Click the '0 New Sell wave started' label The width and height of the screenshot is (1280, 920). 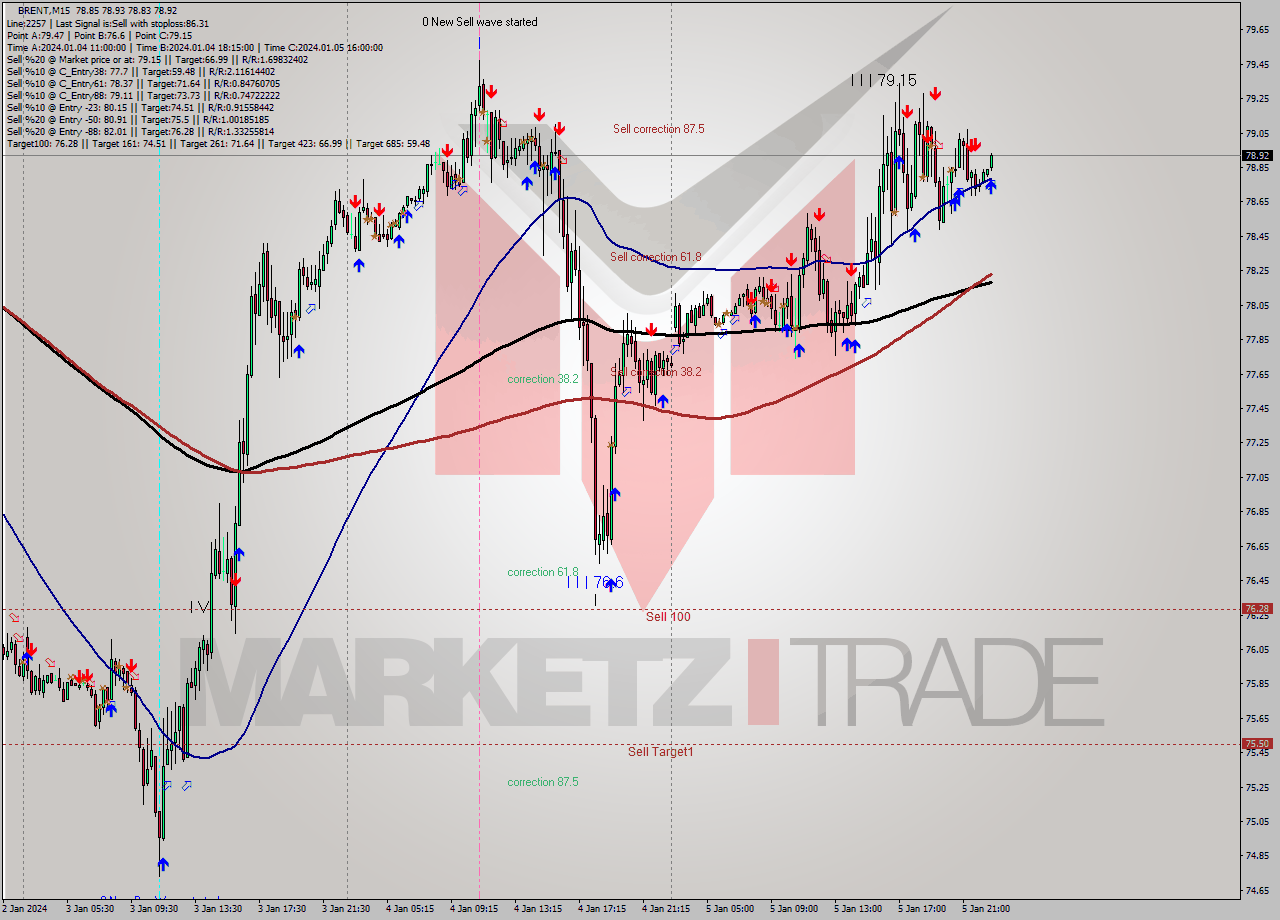(x=479, y=22)
